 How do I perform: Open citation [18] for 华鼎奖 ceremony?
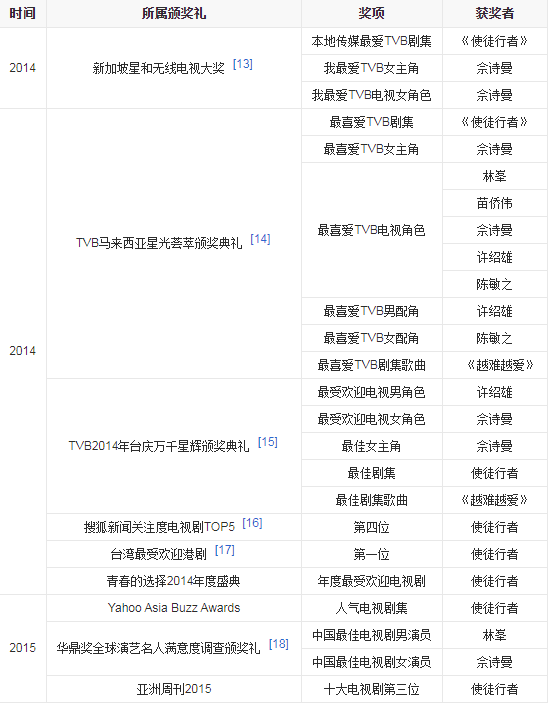tap(279, 644)
